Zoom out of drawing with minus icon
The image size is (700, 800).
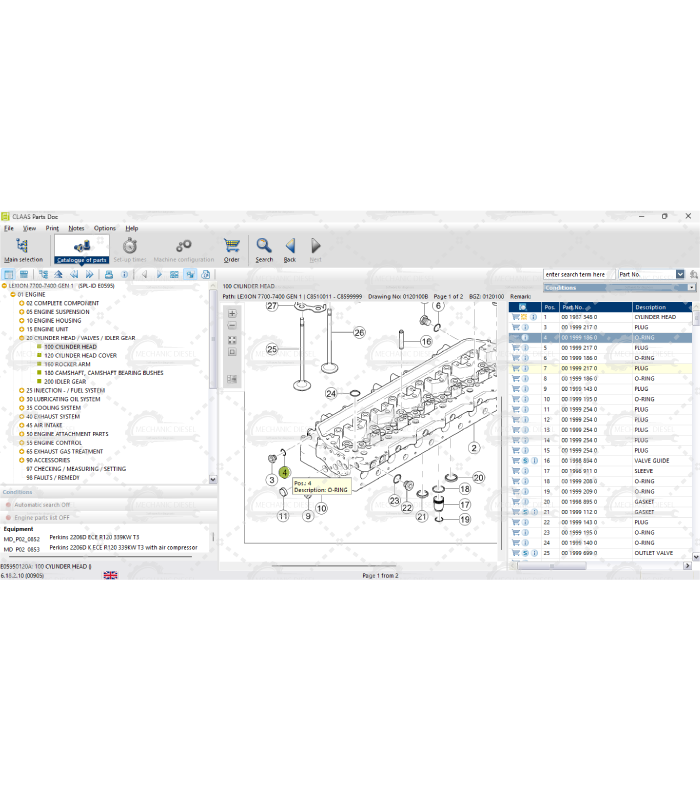[232, 327]
